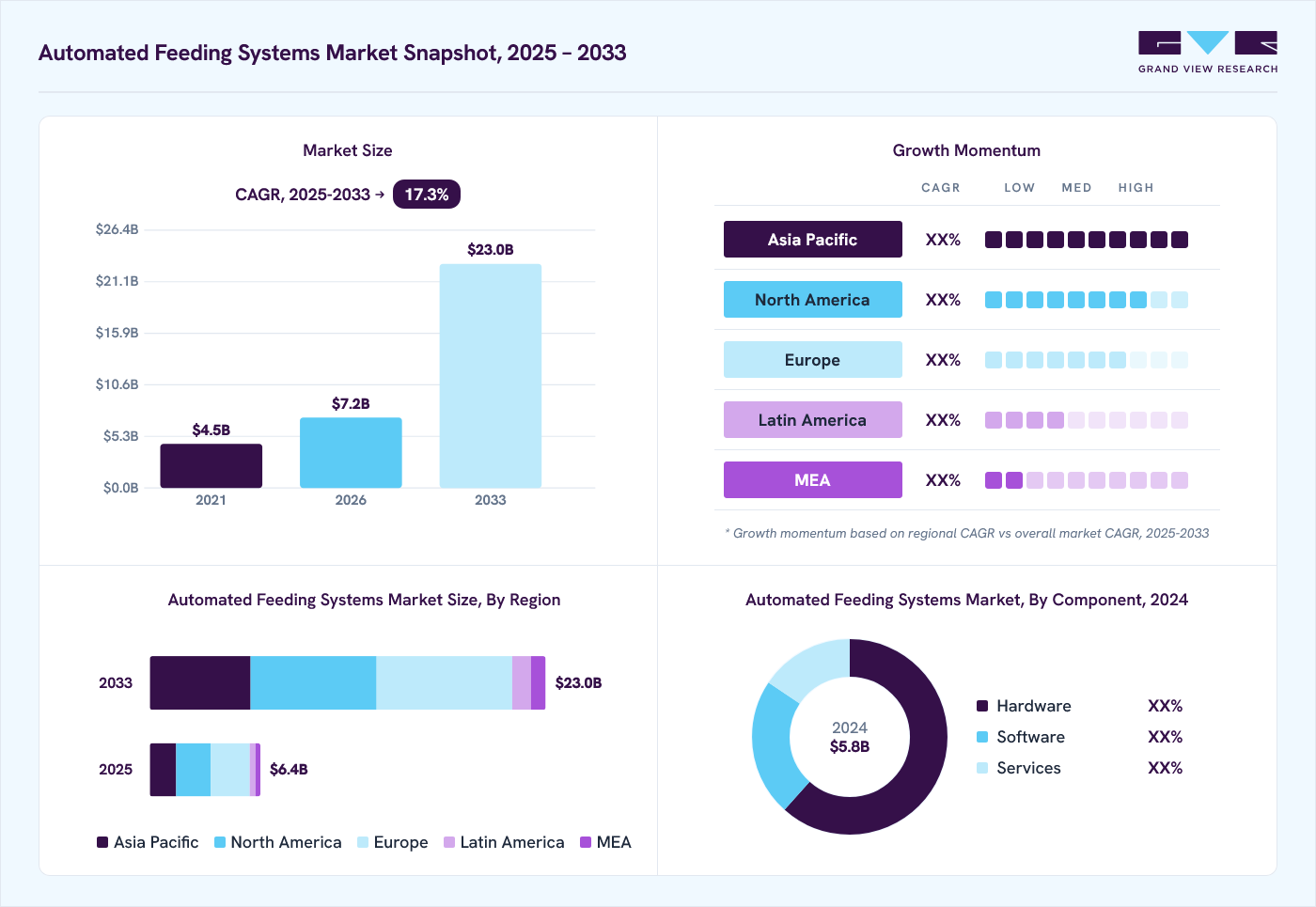Click the Services legend swatch
The image size is (1316, 907).
tap(982, 768)
